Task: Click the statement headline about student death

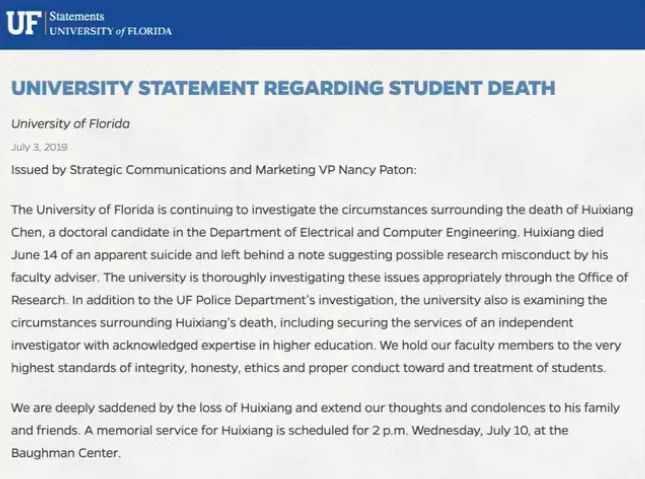Action: click(283, 88)
